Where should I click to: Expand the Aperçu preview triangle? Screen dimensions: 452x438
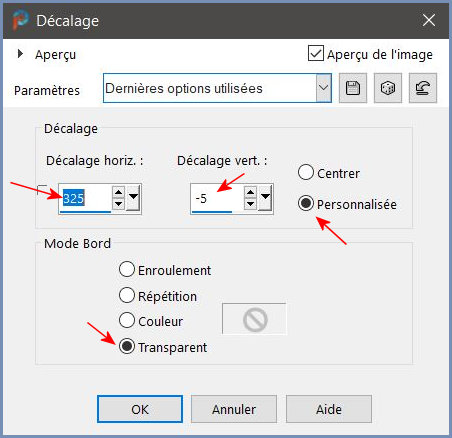20,54
